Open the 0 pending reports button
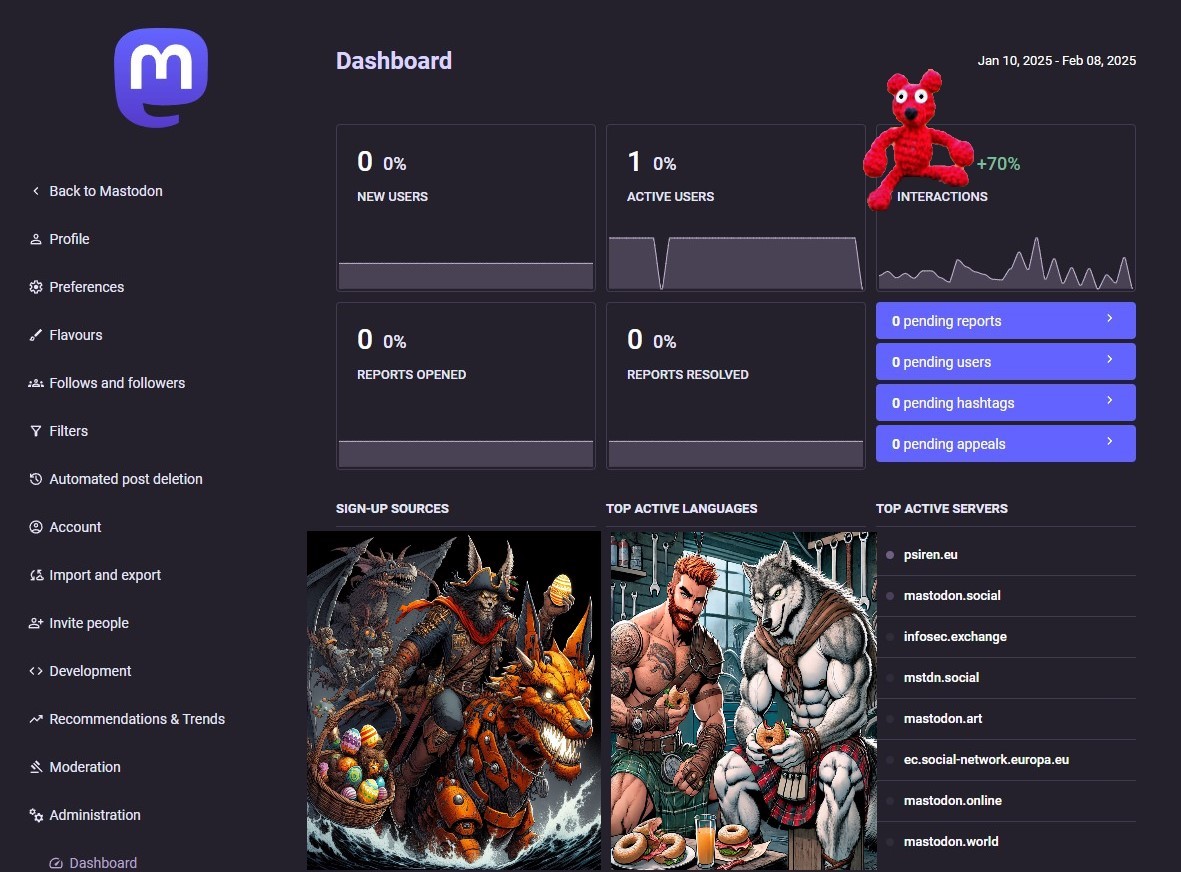Screen dimensions: 1181x872 [1006, 321]
